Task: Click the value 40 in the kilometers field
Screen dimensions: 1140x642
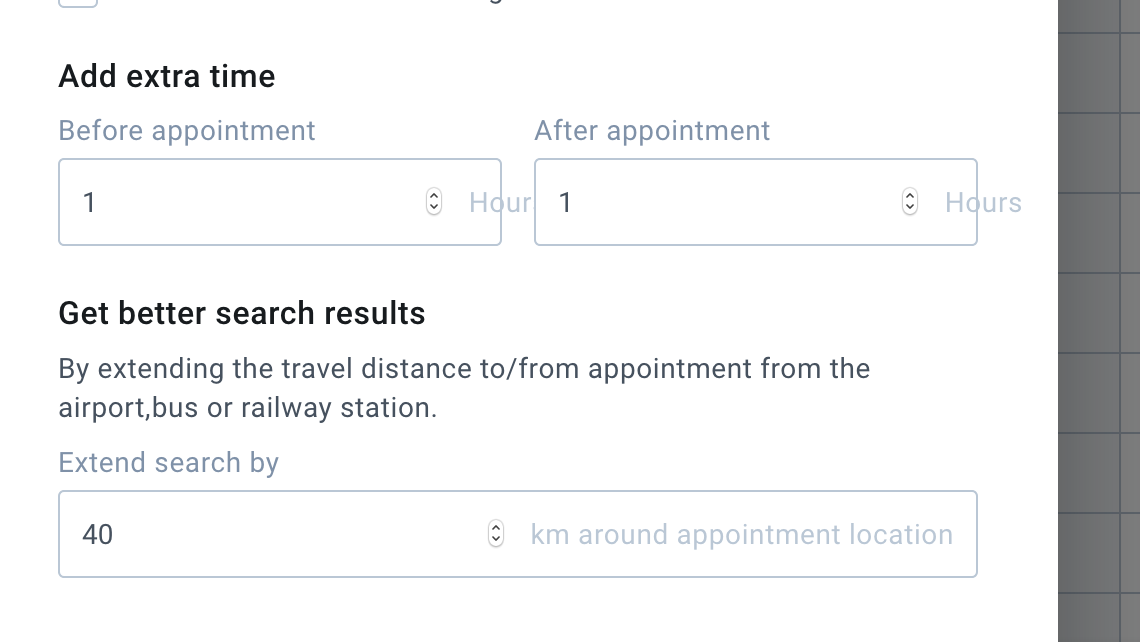Action: (97, 534)
